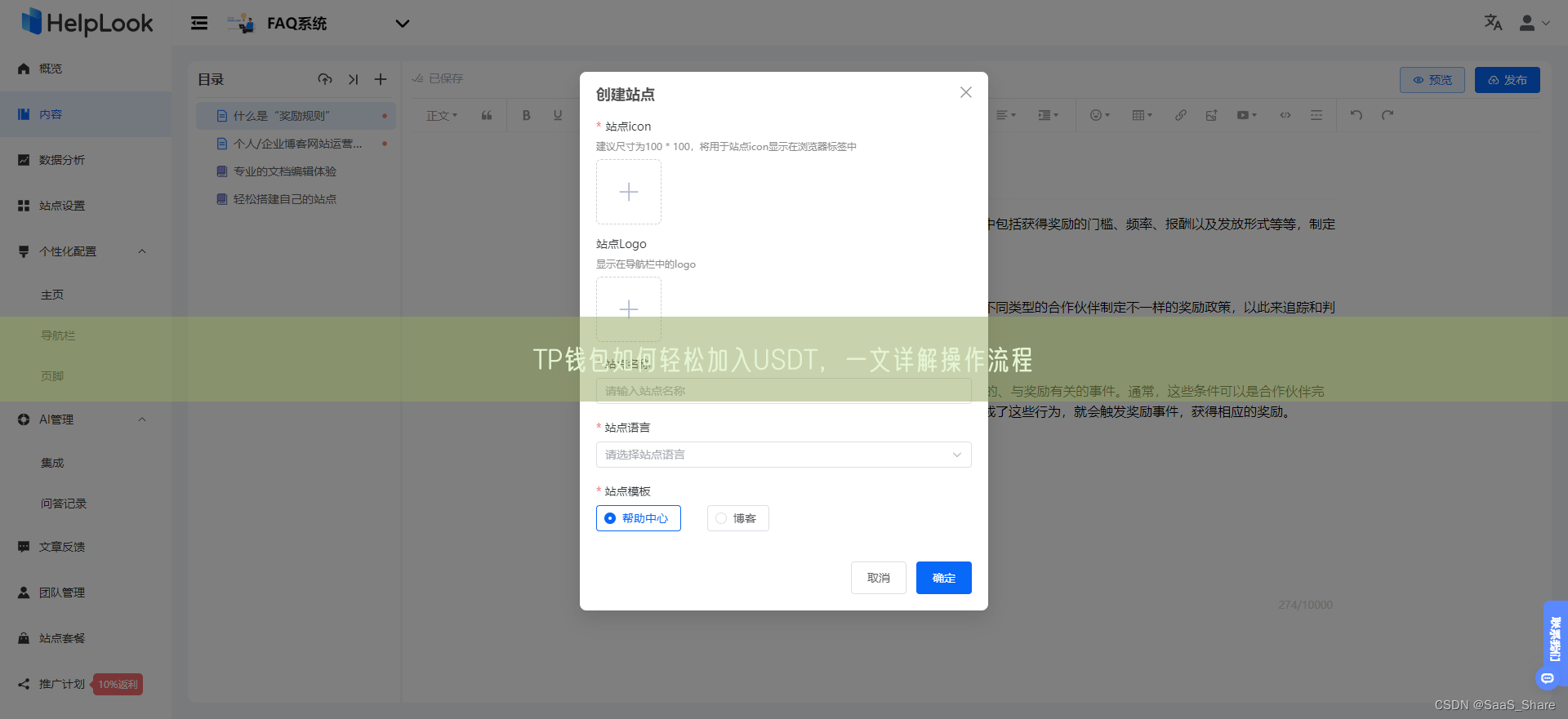Upload a 站点Logo image
The image size is (1568, 719).
(629, 309)
